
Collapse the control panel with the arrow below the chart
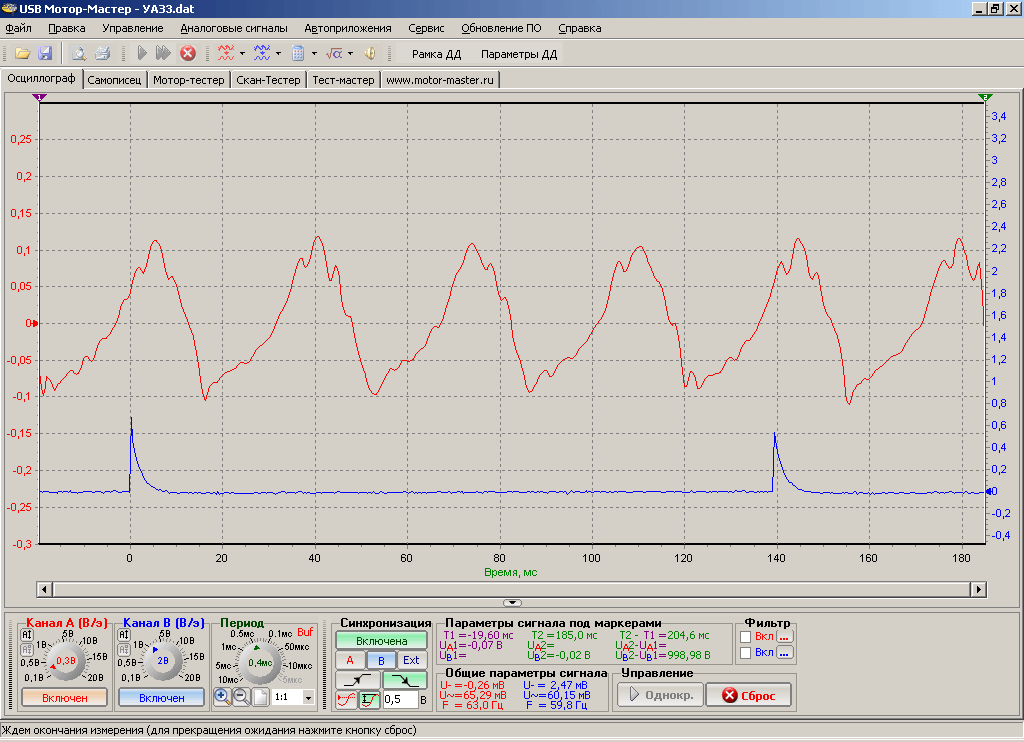click(513, 602)
